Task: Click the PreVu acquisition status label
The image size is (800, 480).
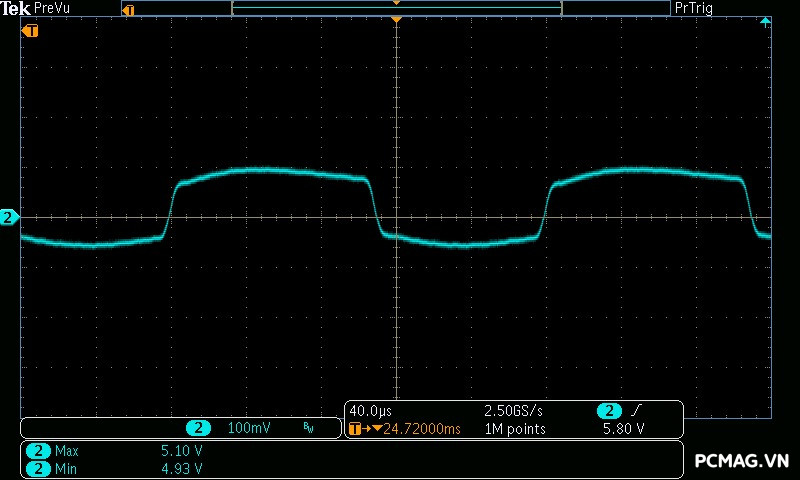Action: 51,8
